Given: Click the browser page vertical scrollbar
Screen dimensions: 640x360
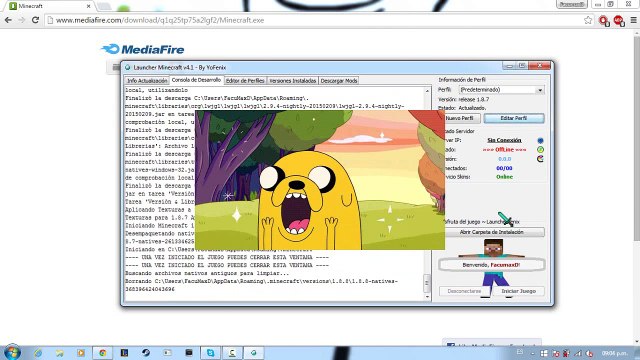Looking at the screenshot, I should coord(636,138).
